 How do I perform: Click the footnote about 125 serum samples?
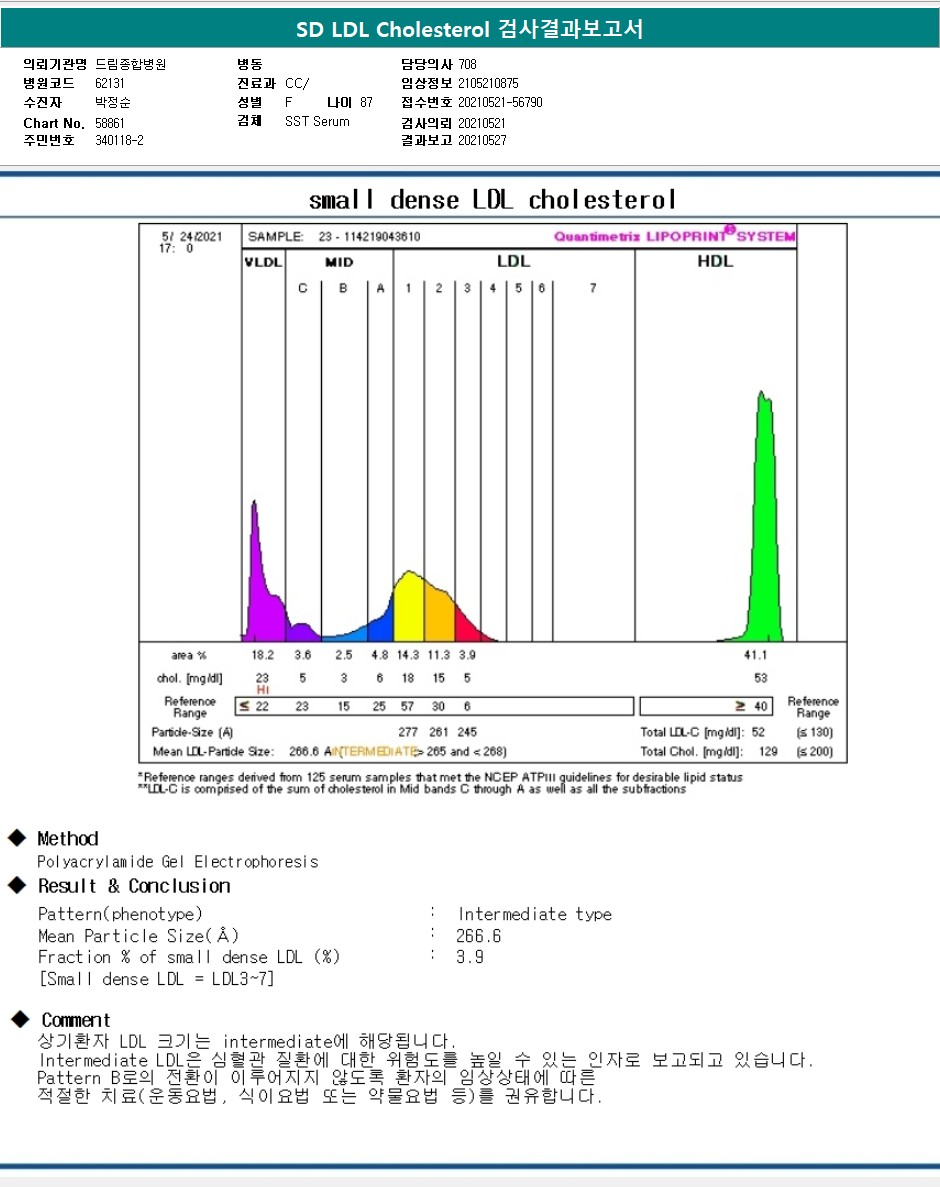440,777
